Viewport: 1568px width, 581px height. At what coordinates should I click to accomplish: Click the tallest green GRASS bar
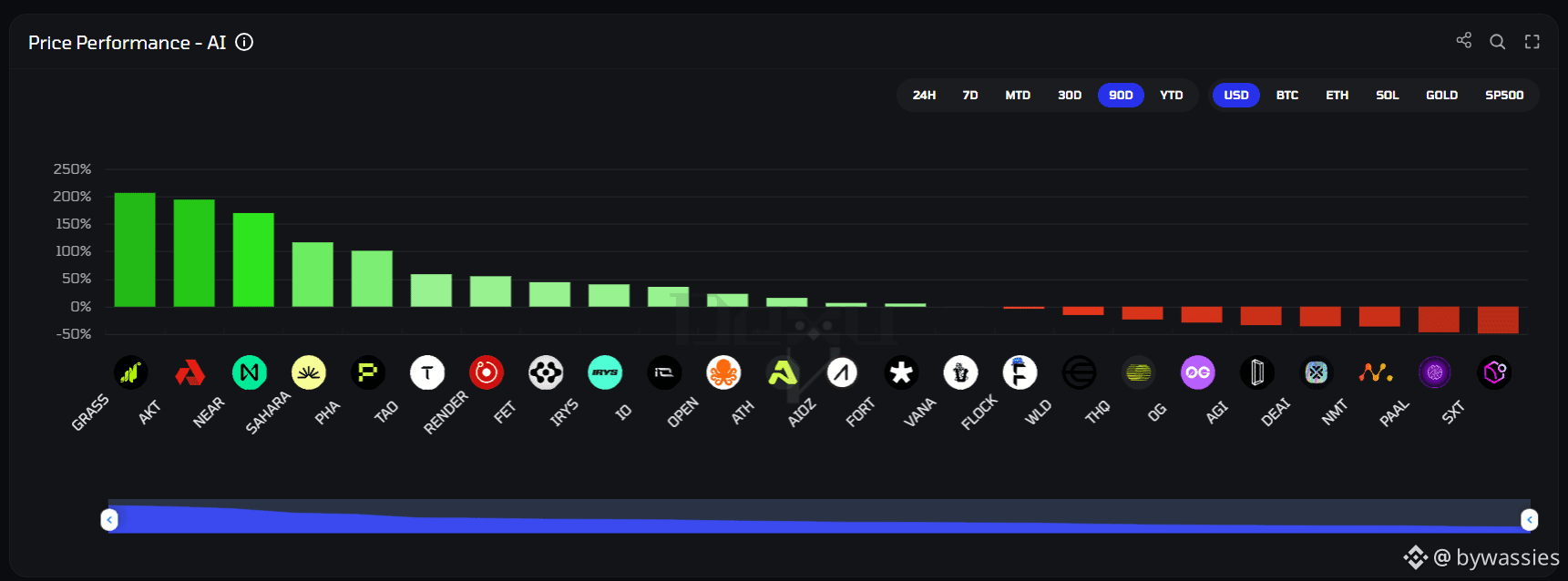click(x=135, y=250)
